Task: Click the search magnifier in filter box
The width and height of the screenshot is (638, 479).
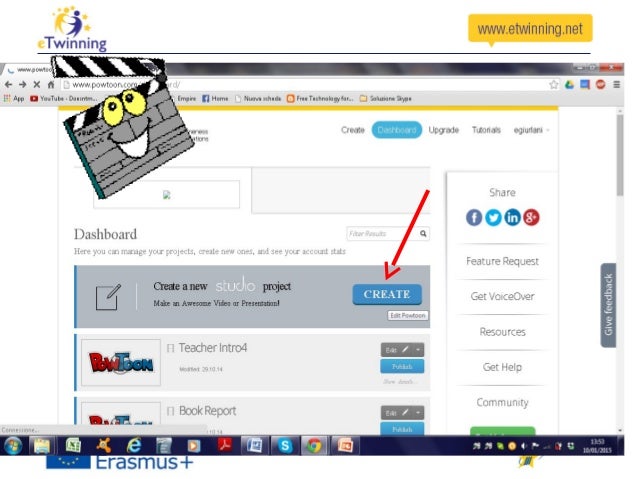Action: (423, 234)
